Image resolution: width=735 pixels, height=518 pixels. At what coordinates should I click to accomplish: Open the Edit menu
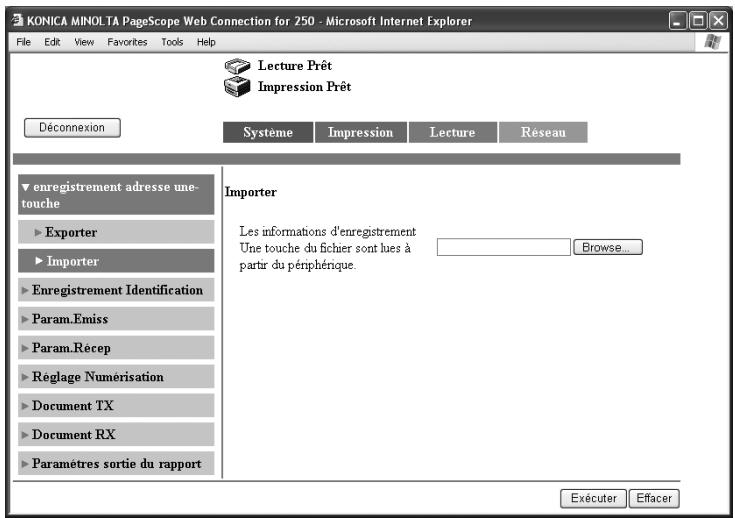(52, 42)
